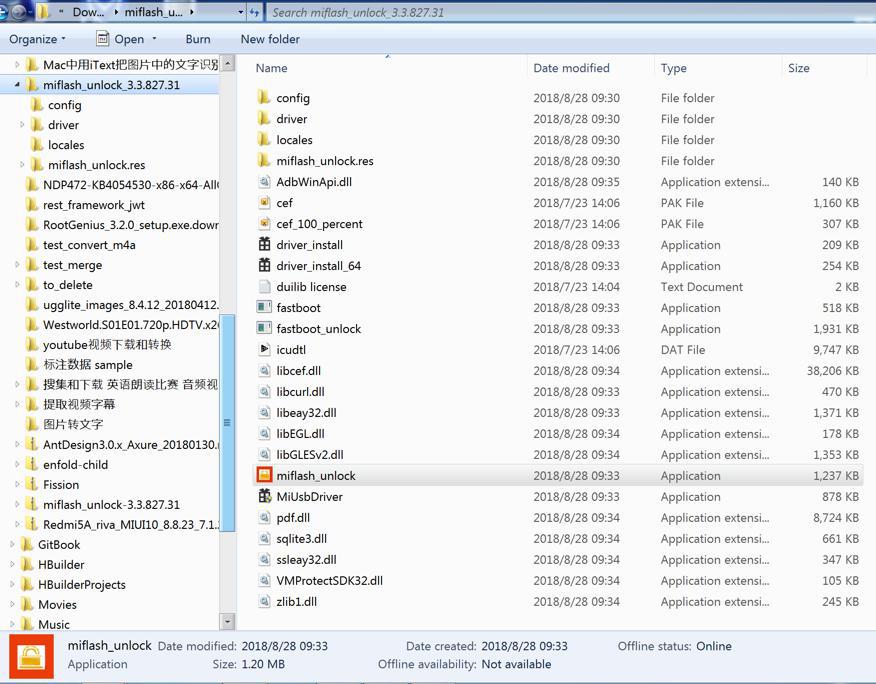876x684 pixels.
Task: Click the fastboot application icon
Action: (264, 307)
